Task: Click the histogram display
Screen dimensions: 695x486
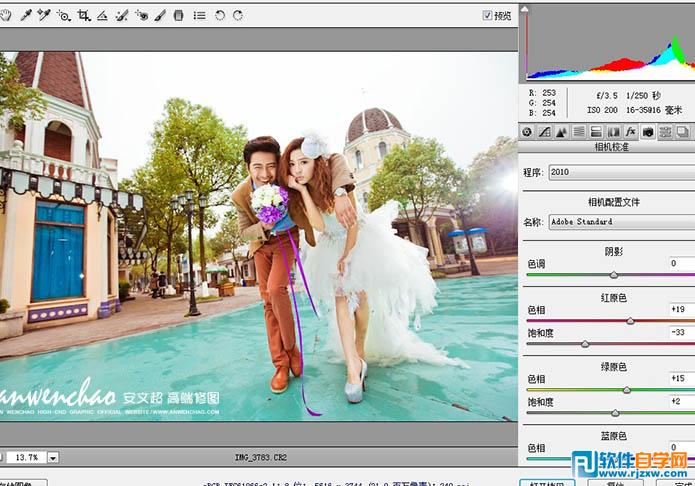Action: pyautogui.click(x=607, y=45)
